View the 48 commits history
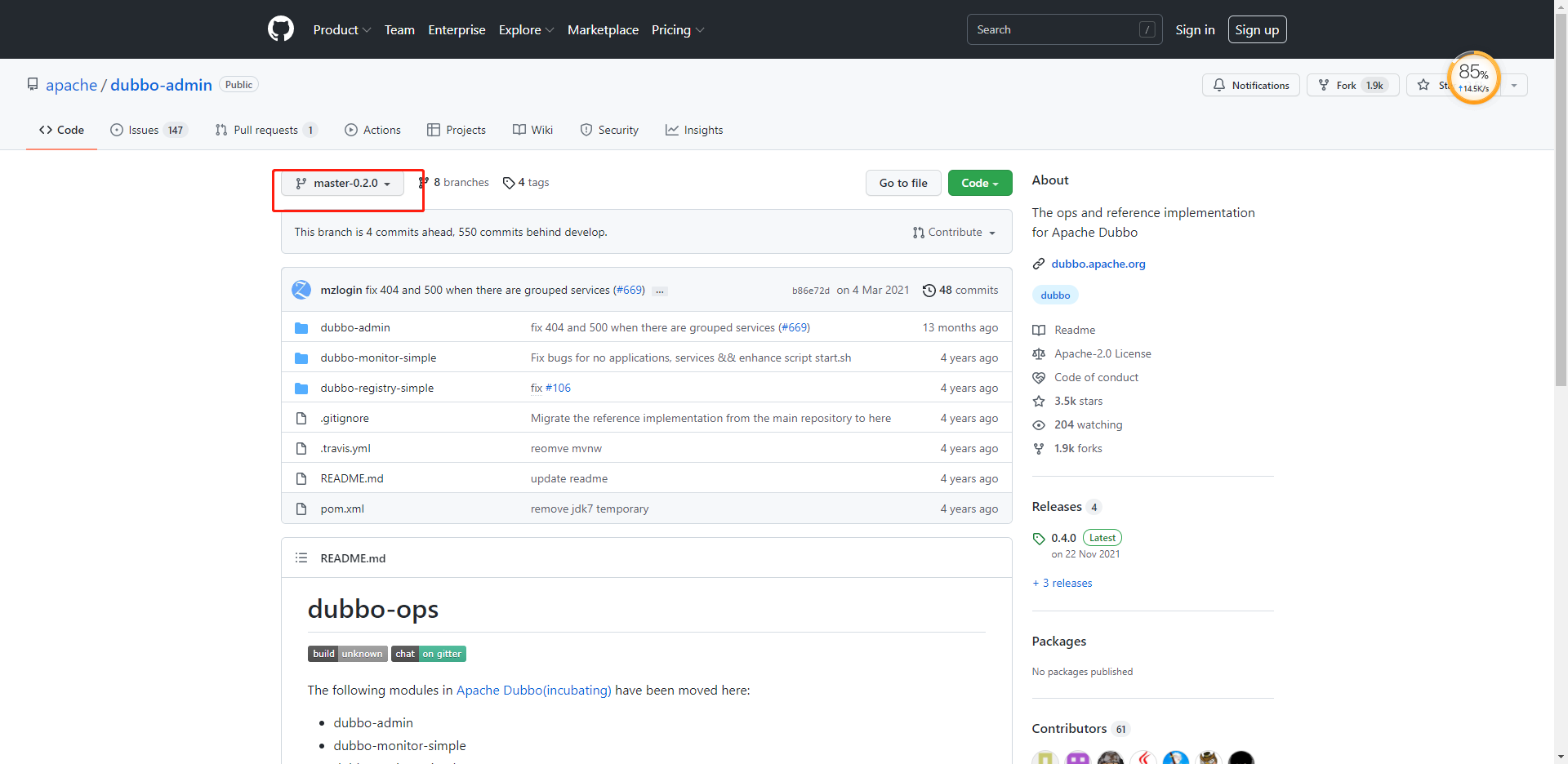 pos(960,290)
